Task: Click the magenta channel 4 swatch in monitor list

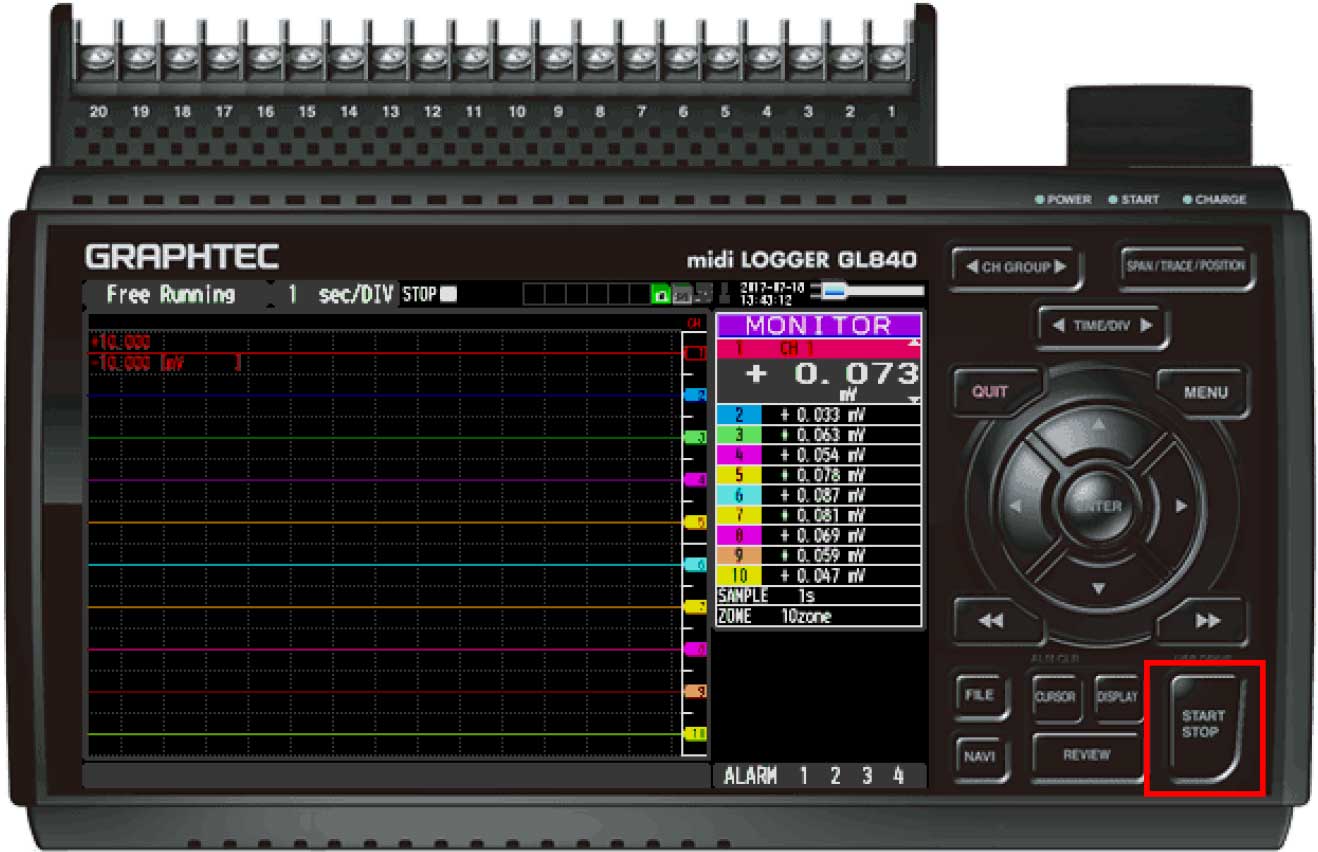Action: pos(739,455)
